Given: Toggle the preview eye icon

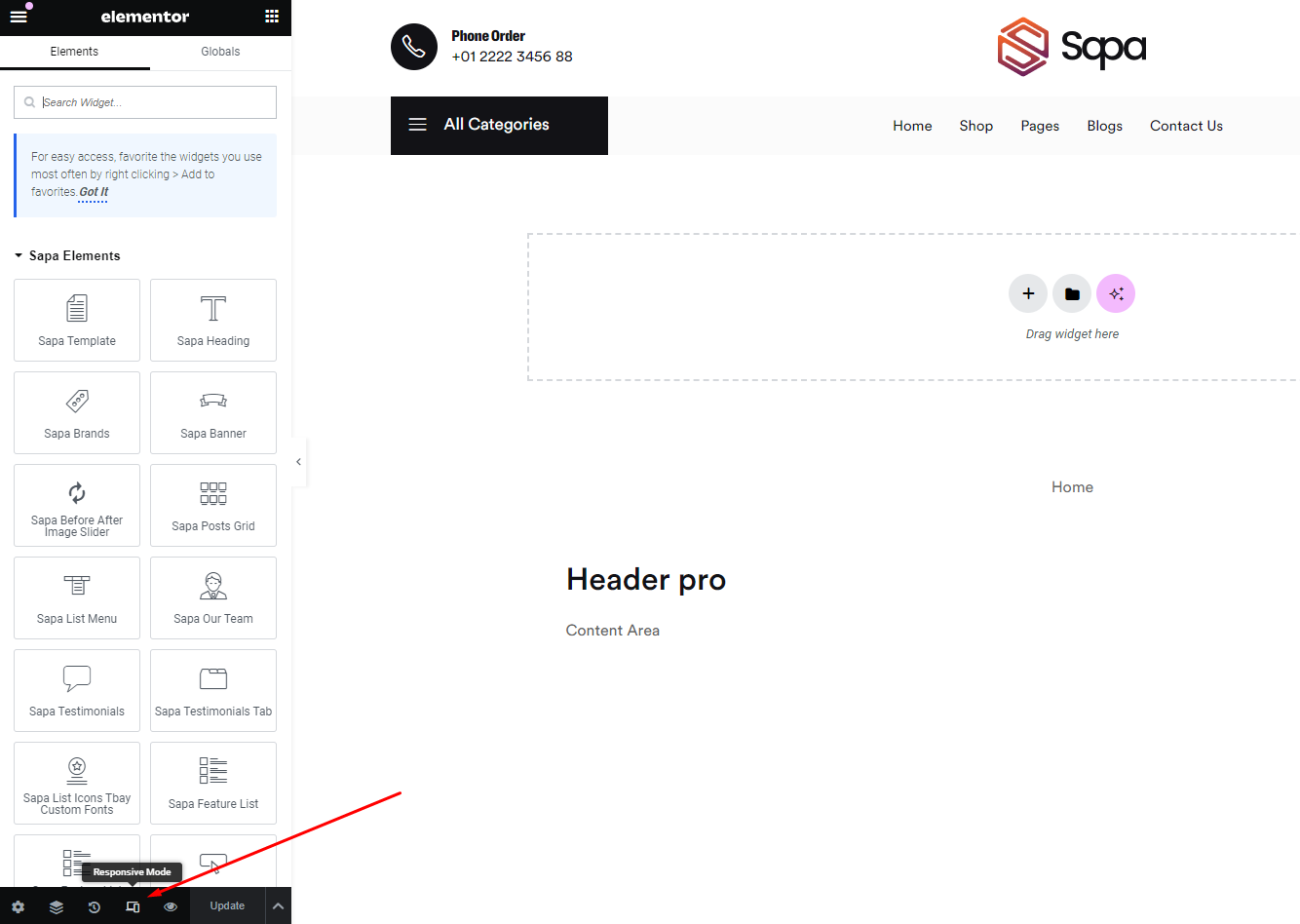Looking at the screenshot, I should 171,906.
